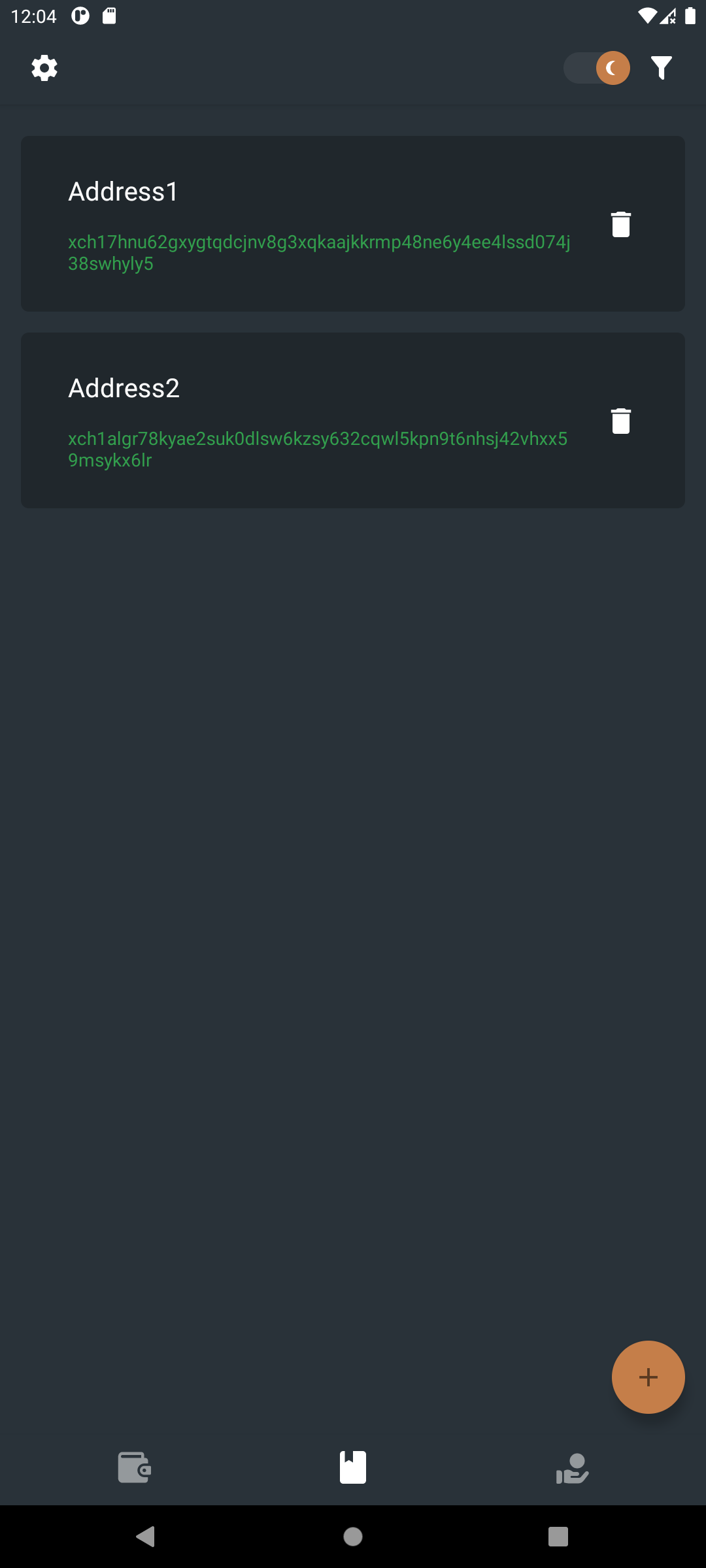Tap the Android home circle button
The height and width of the screenshot is (1568, 706).
click(x=353, y=1536)
